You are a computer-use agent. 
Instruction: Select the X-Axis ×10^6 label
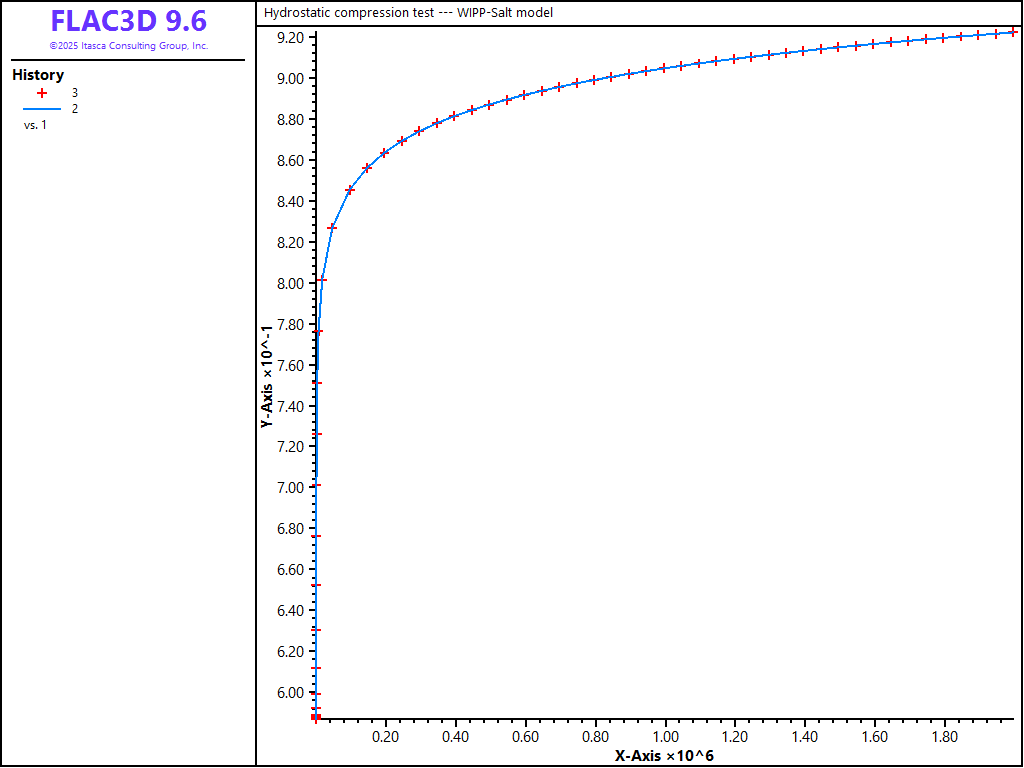coord(664,756)
